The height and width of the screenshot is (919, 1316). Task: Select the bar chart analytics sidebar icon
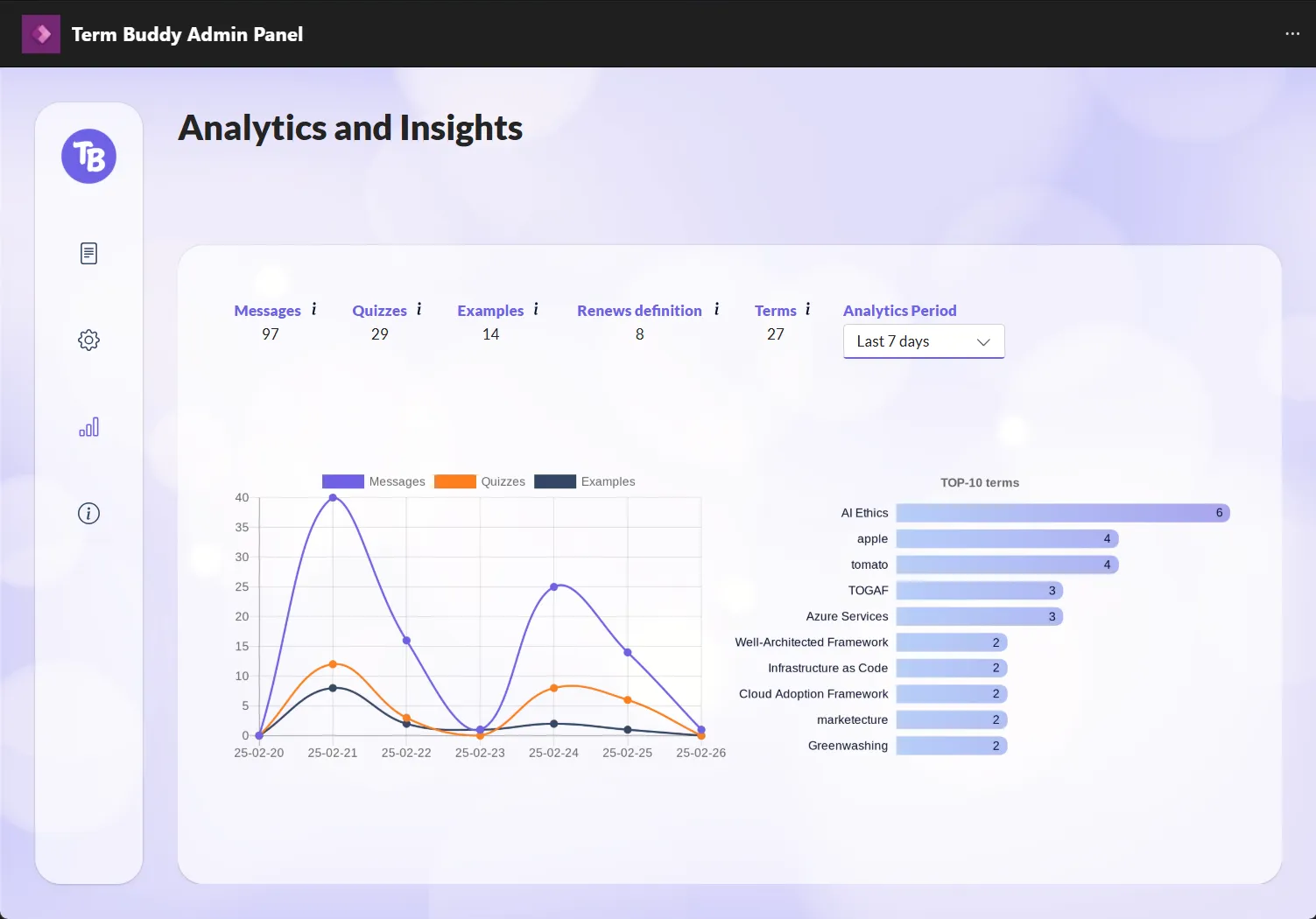[x=88, y=427]
